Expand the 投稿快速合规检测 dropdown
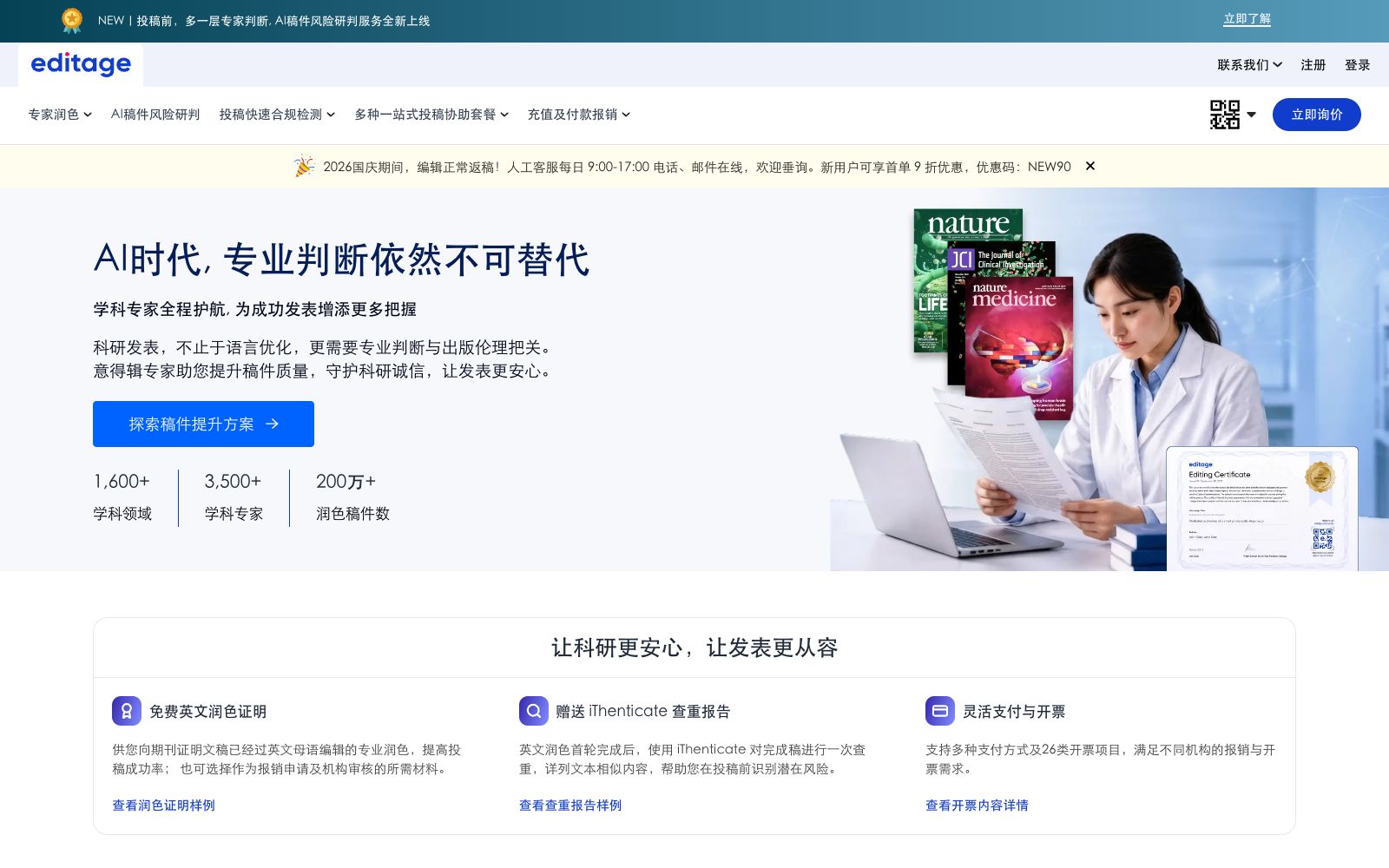This screenshot has width=1389, height=868. (277, 115)
